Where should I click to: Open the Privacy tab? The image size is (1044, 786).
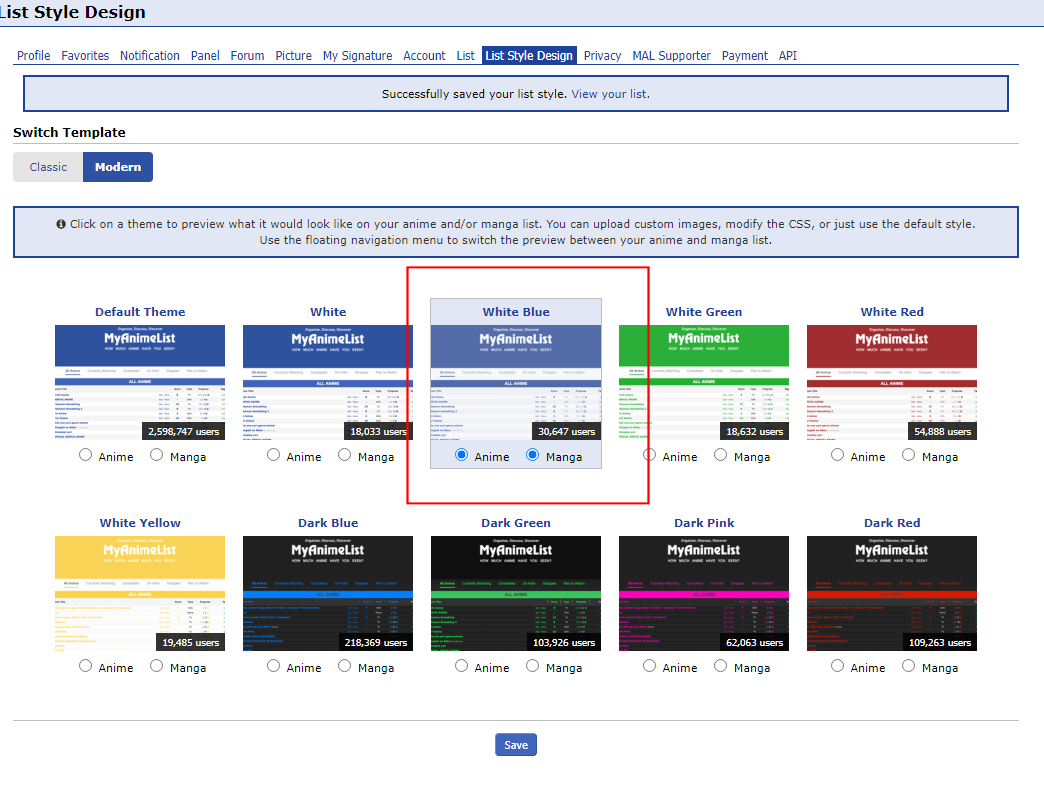tap(602, 56)
